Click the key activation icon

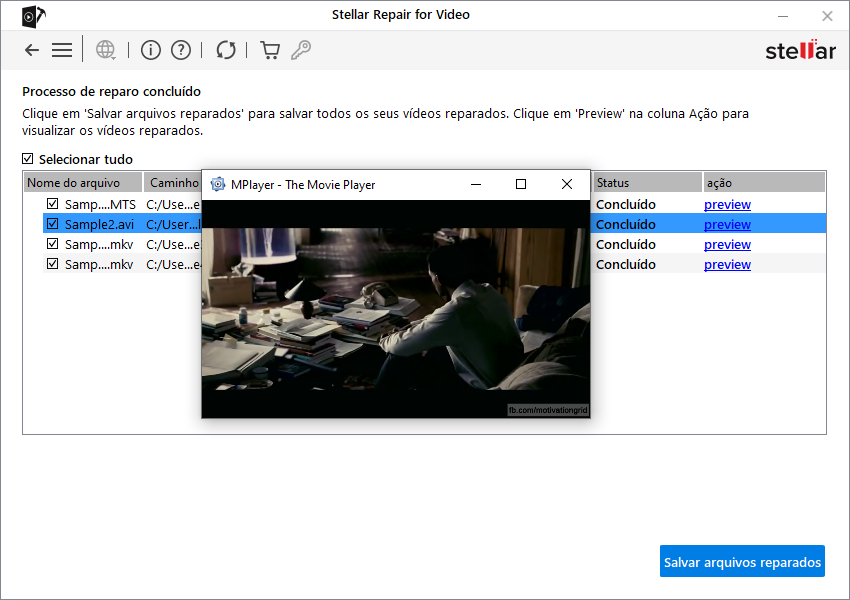point(300,50)
